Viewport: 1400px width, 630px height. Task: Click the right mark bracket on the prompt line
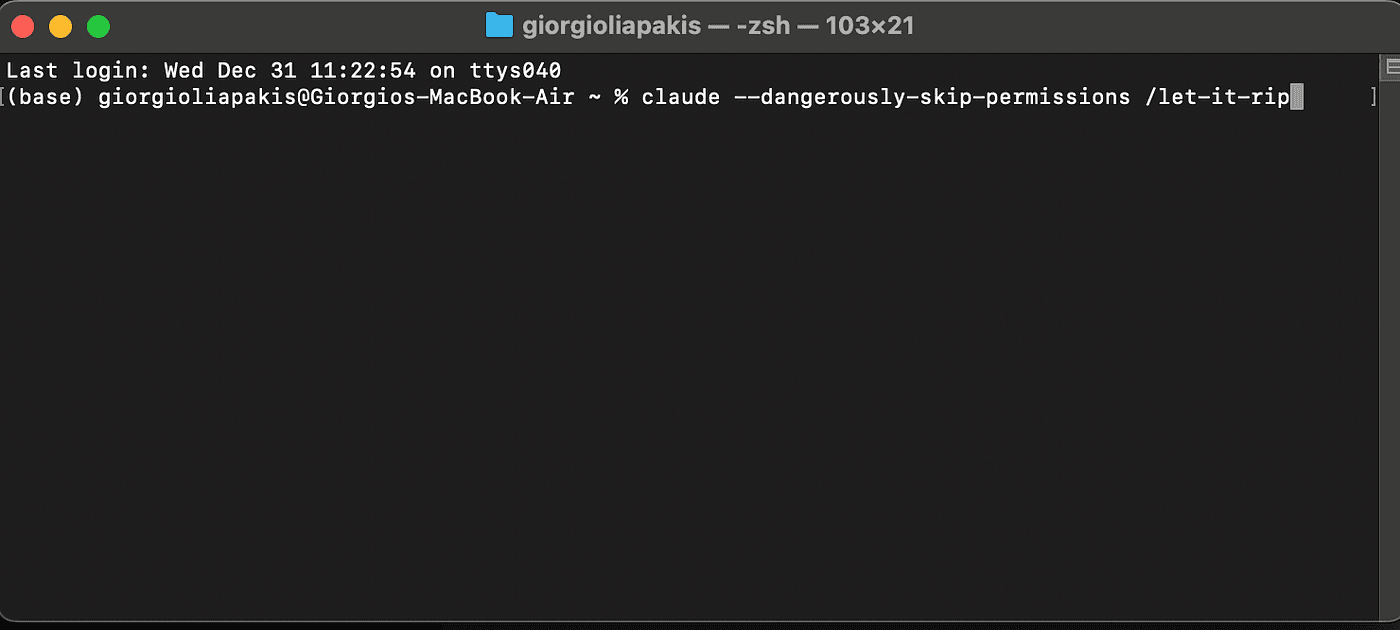[x=1374, y=97]
